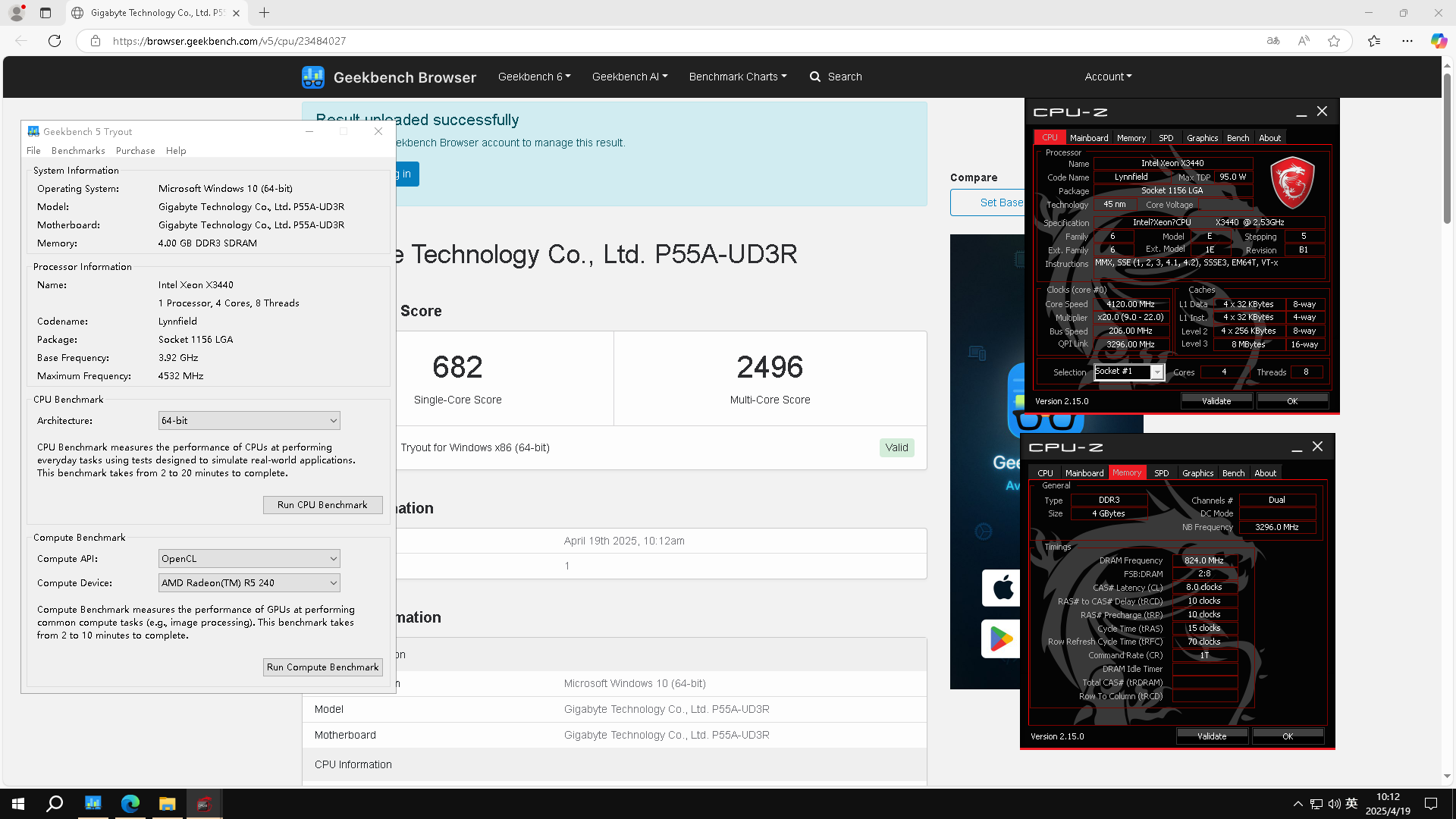Click the browser refresh icon

[55, 41]
